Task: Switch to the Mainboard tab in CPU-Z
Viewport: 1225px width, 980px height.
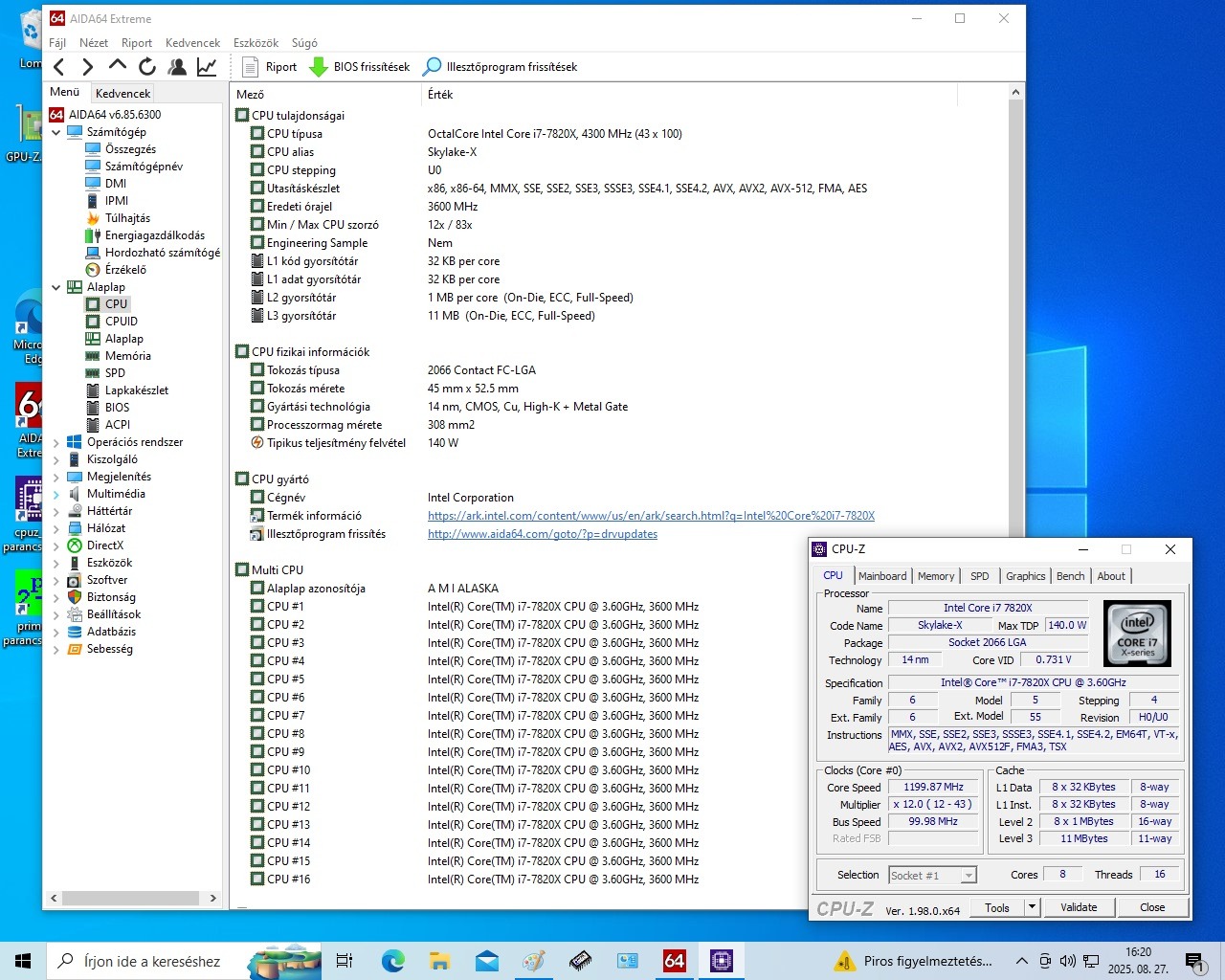Action: (x=881, y=576)
